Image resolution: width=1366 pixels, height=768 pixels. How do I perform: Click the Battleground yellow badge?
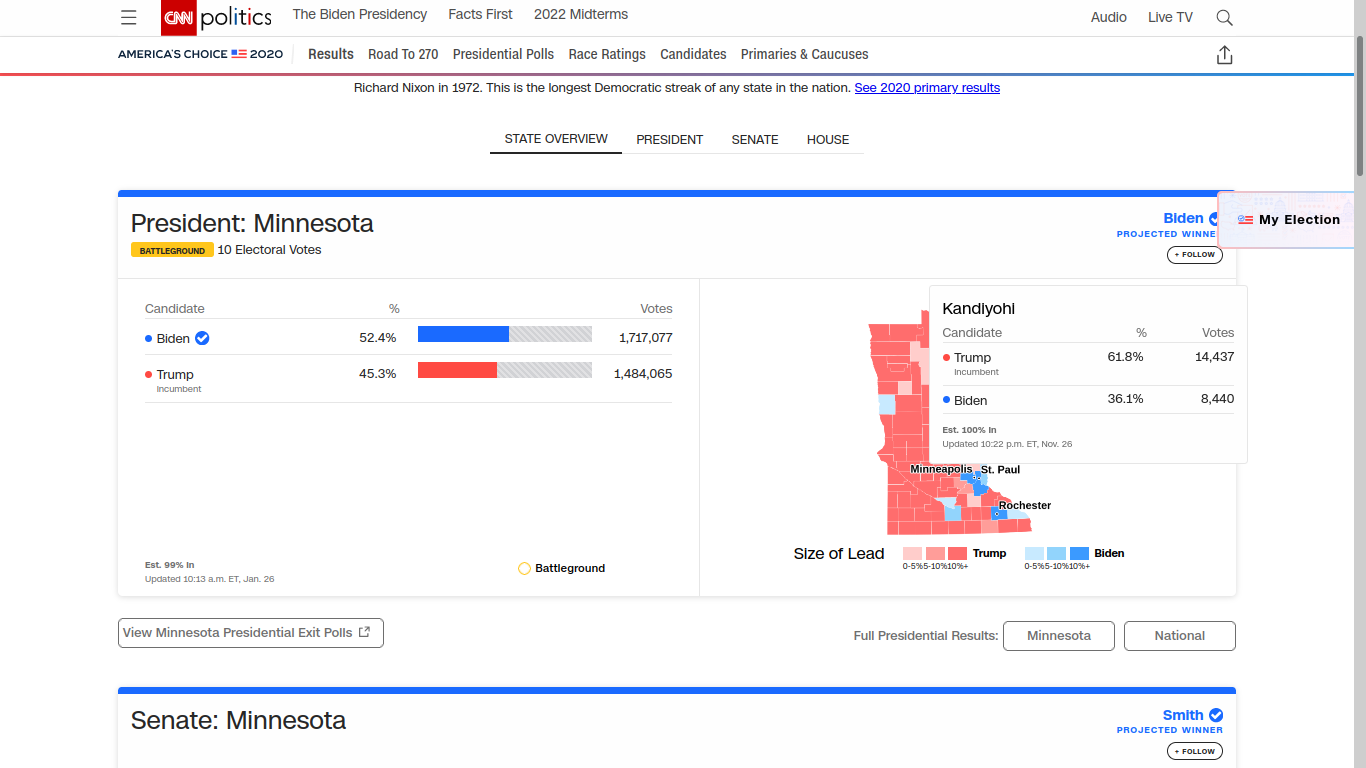172,250
